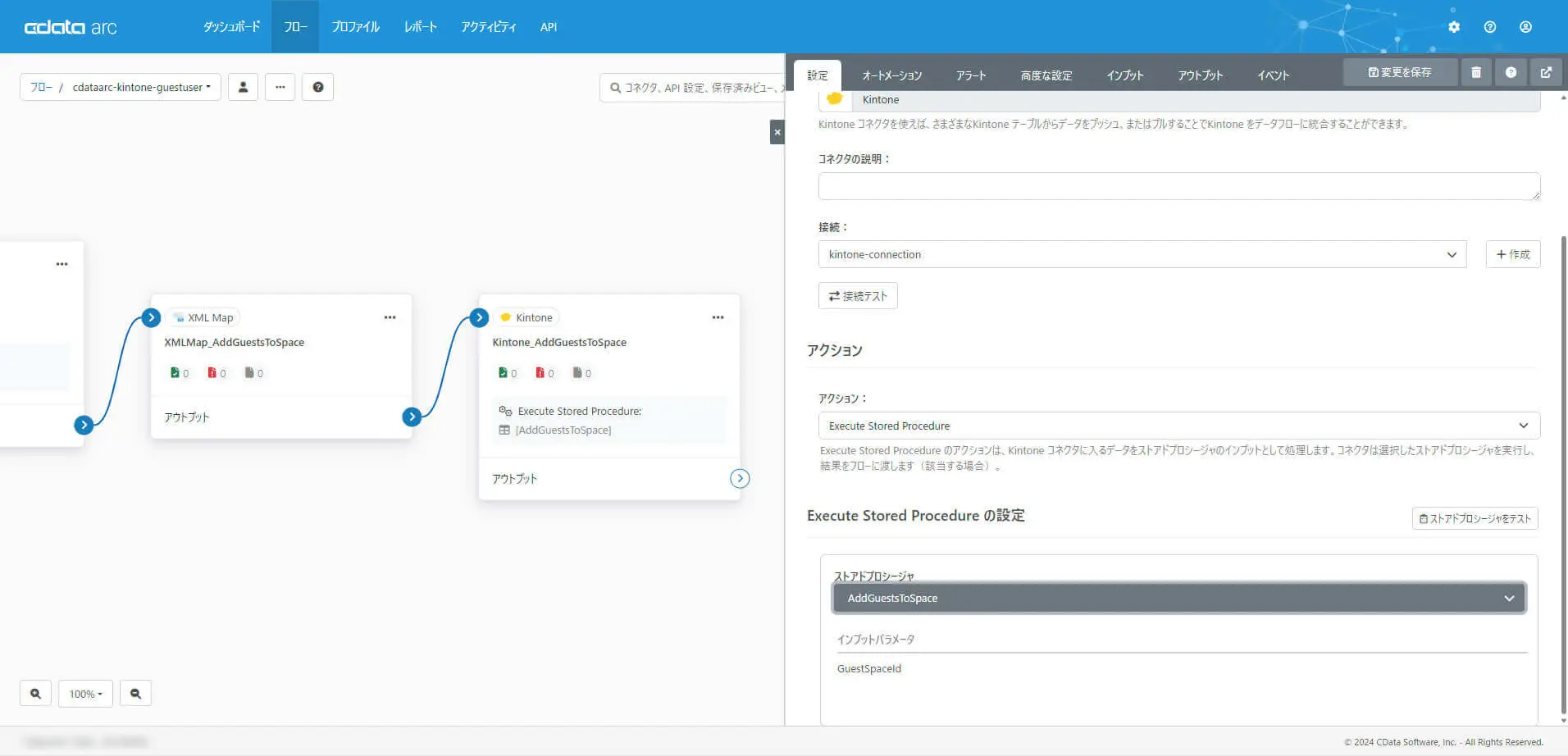The height and width of the screenshot is (756, 1568).
Task: Click the 変更を保存 save button
Action: click(x=1400, y=72)
